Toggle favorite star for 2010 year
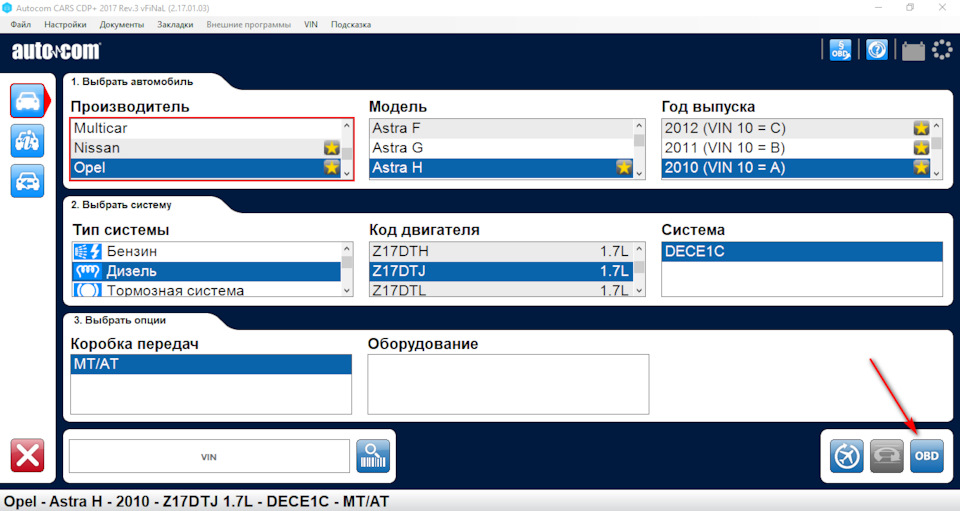960x511 pixels. [921, 168]
